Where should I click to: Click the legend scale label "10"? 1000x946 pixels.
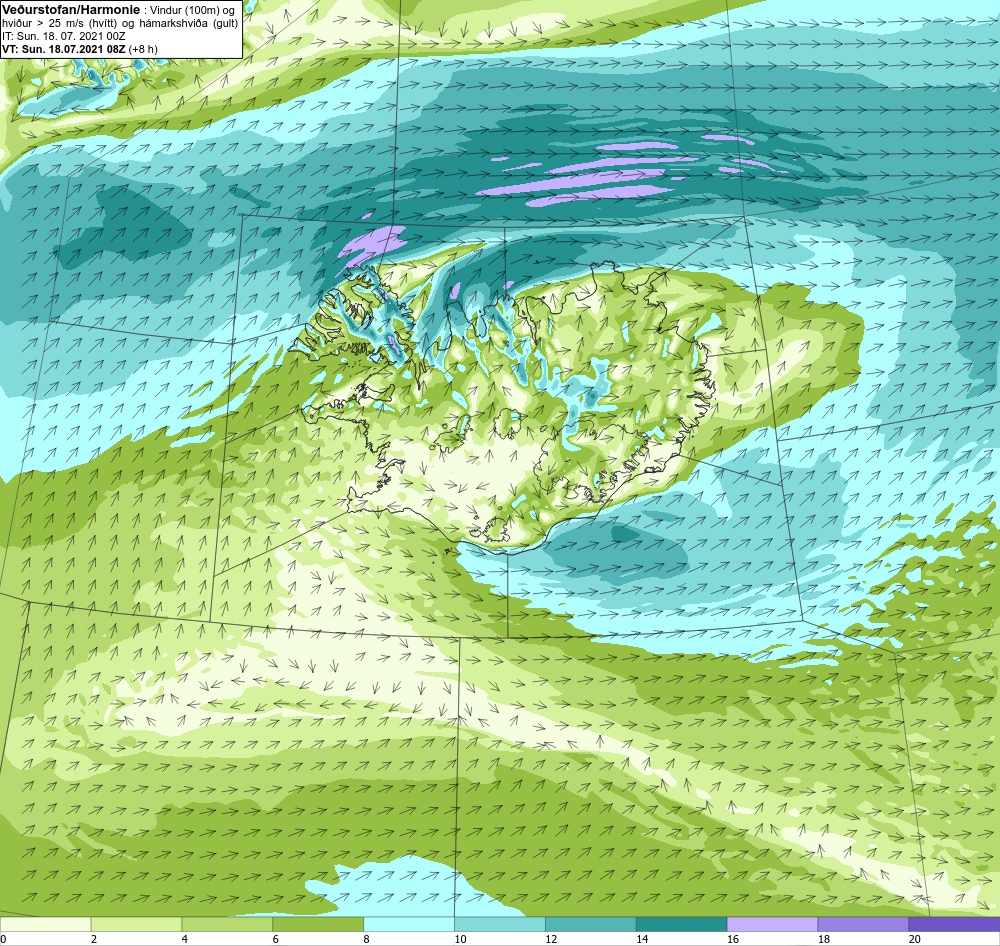[x=460, y=939]
